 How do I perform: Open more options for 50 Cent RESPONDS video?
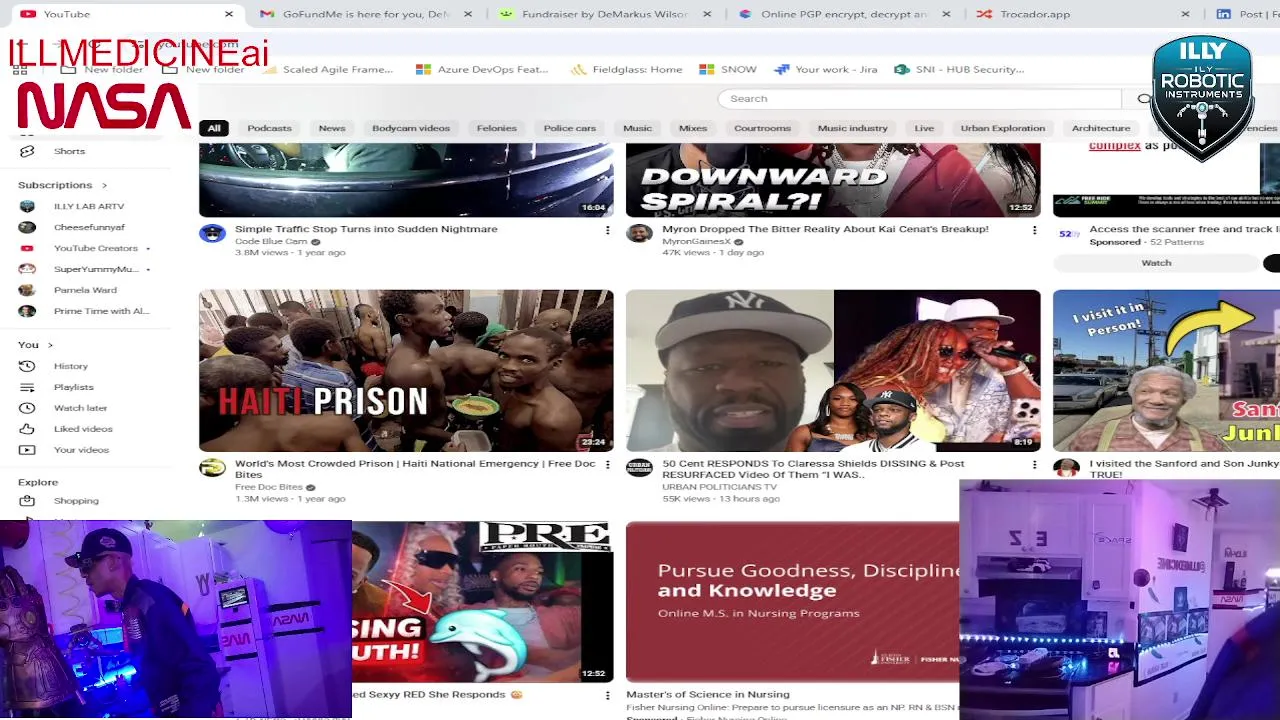pos(1034,465)
